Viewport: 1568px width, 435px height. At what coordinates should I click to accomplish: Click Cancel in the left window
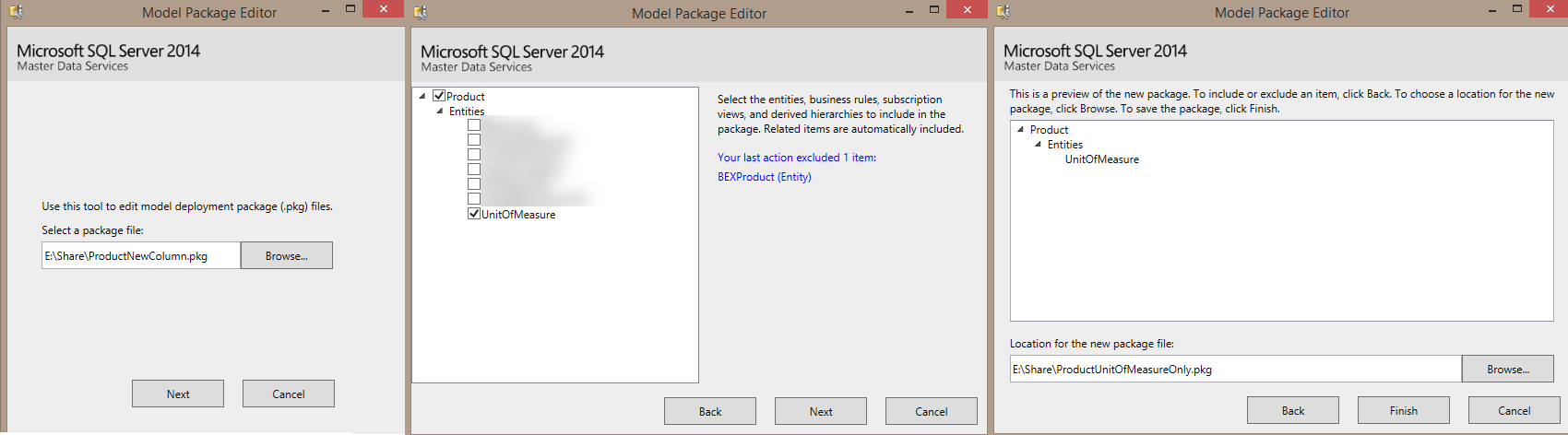pos(289,394)
